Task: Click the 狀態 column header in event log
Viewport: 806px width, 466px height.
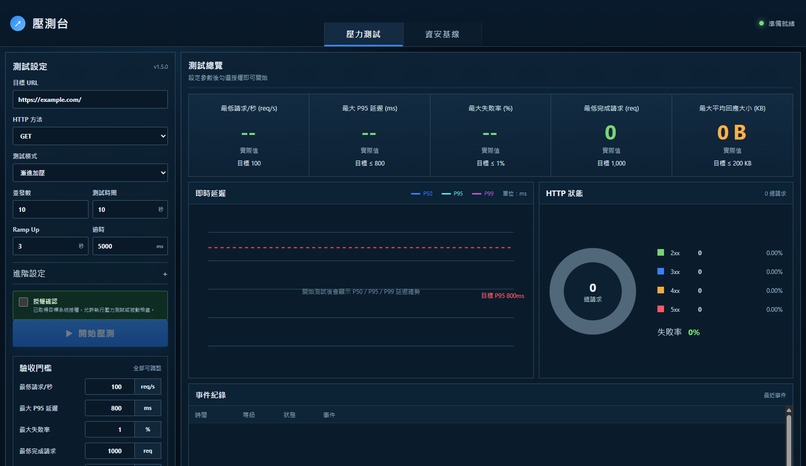Action: pos(289,415)
